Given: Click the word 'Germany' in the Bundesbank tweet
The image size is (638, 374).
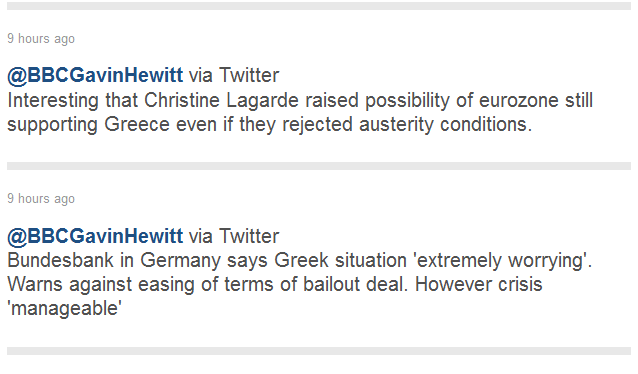Looking at the screenshot, I should tap(180, 260).
